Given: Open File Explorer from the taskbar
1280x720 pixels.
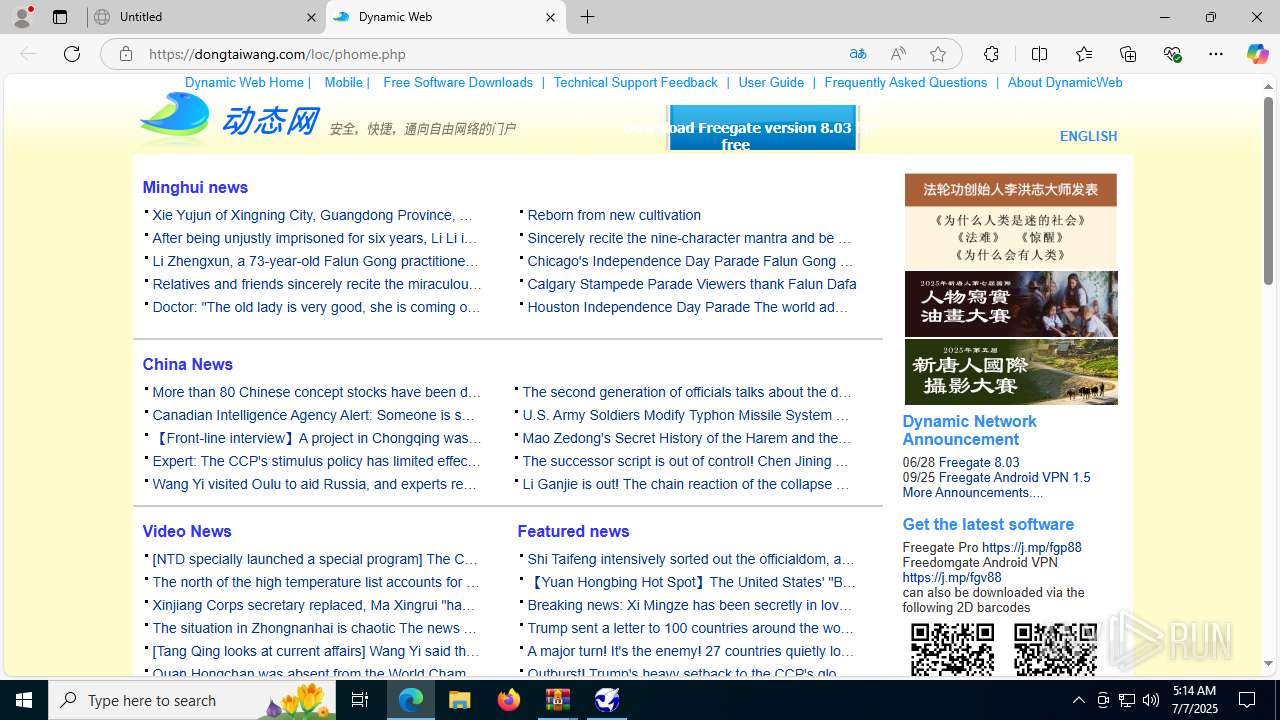Looking at the screenshot, I should (460, 700).
